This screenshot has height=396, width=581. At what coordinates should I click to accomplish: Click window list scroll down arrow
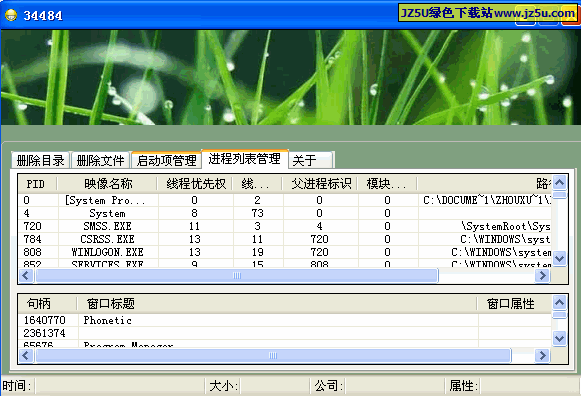[x=559, y=338]
